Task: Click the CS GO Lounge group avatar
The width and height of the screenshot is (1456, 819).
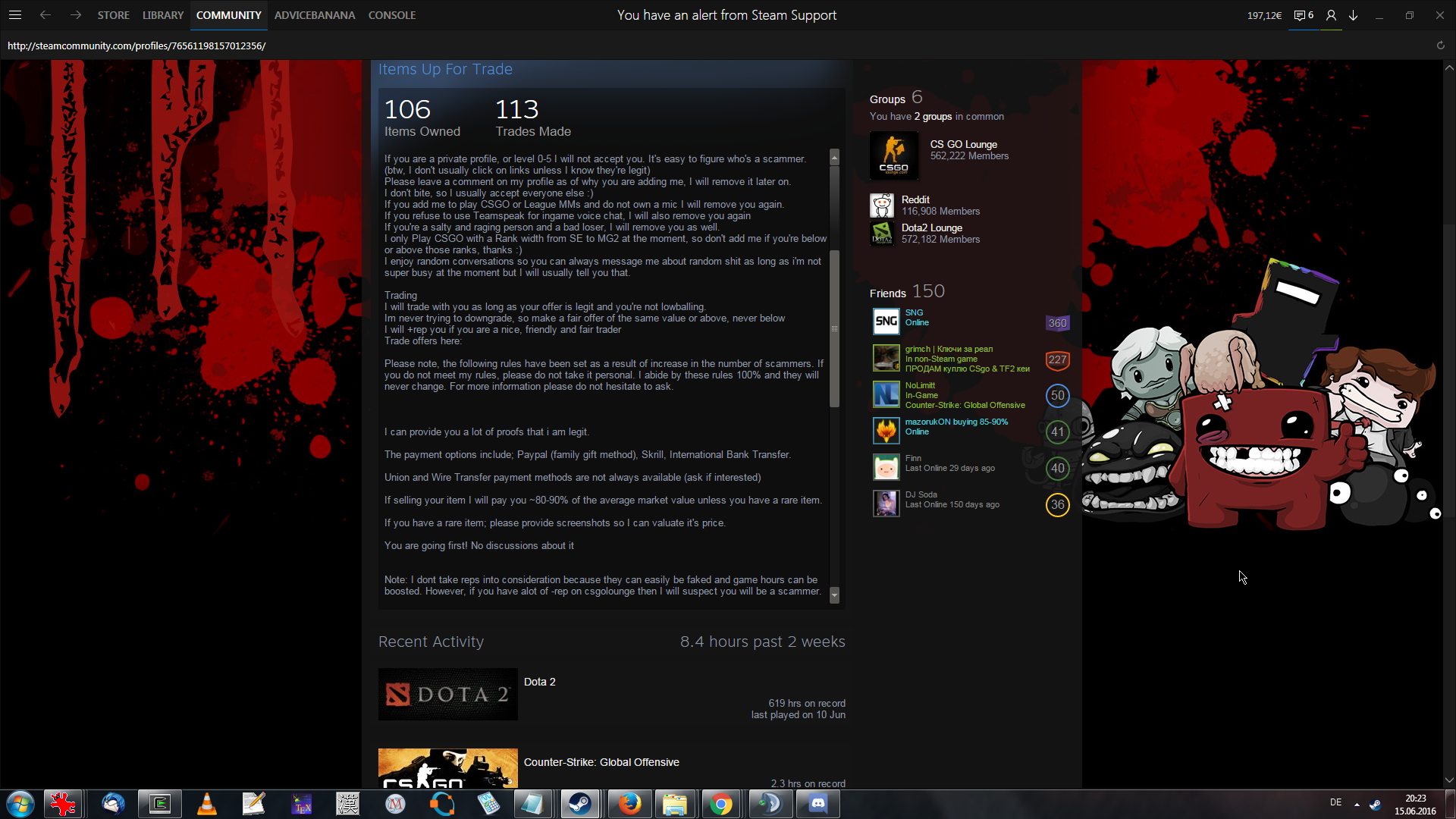Action: pos(894,155)
